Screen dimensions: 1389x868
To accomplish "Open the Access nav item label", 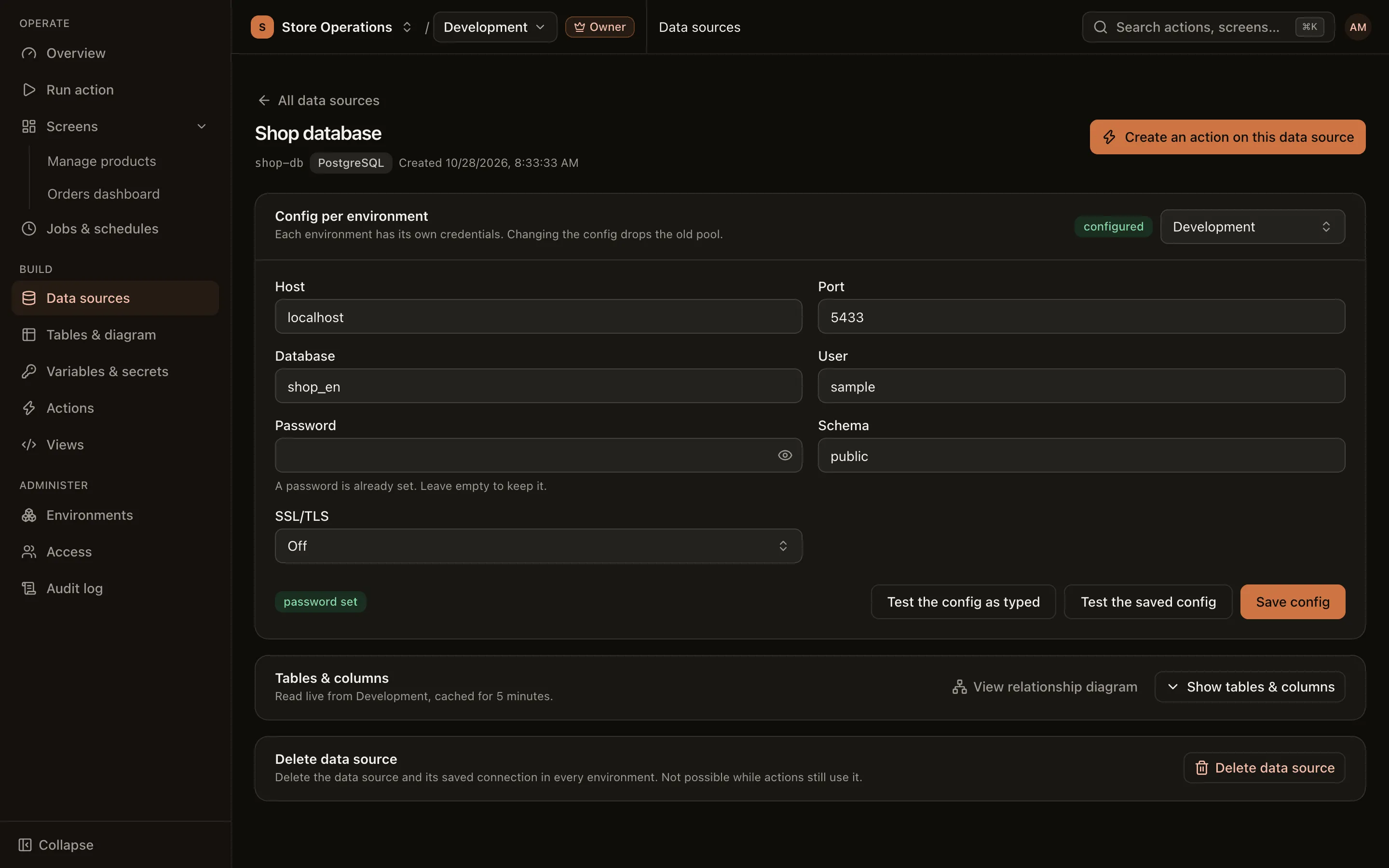I will tap(69, 552).
